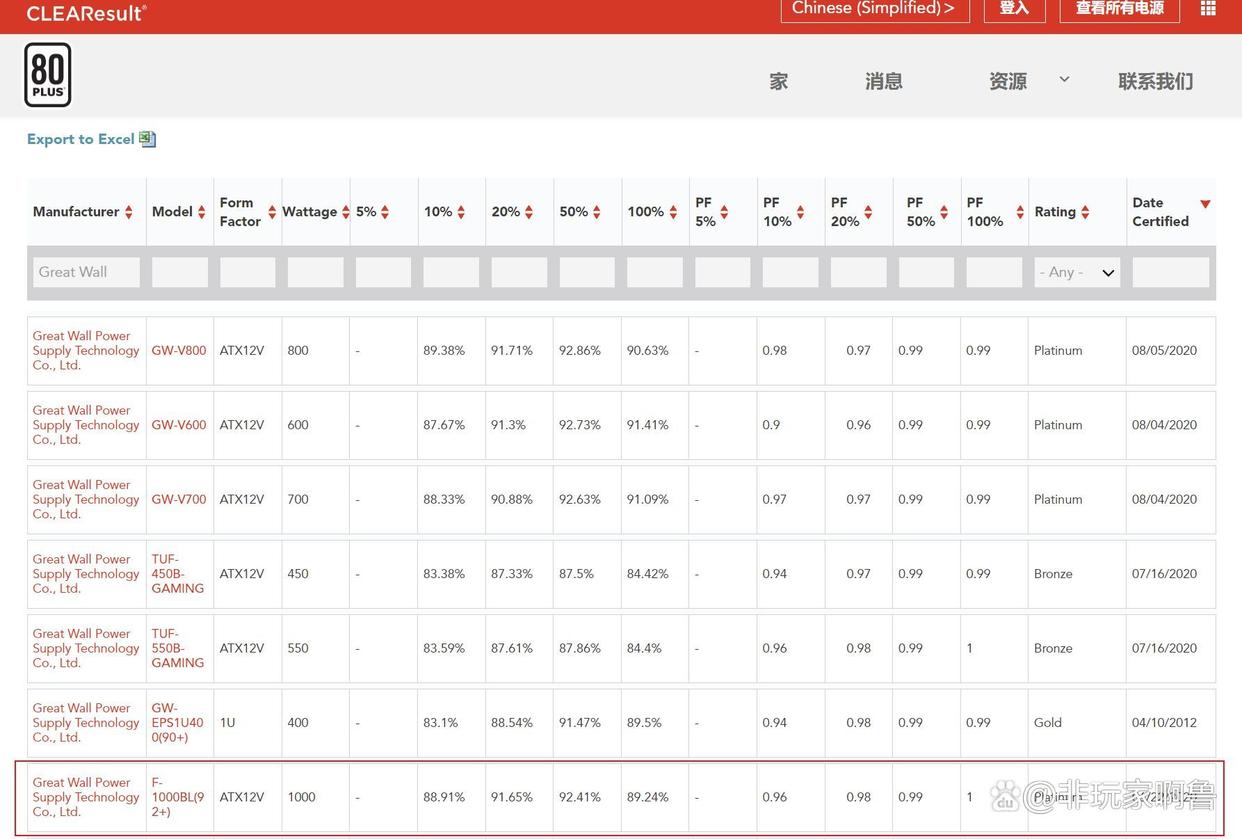This screenshot has height=839, width=1242.
Task: Sort by Wattage column arrows
Action: pyautogui.click(x=346, y=212)
